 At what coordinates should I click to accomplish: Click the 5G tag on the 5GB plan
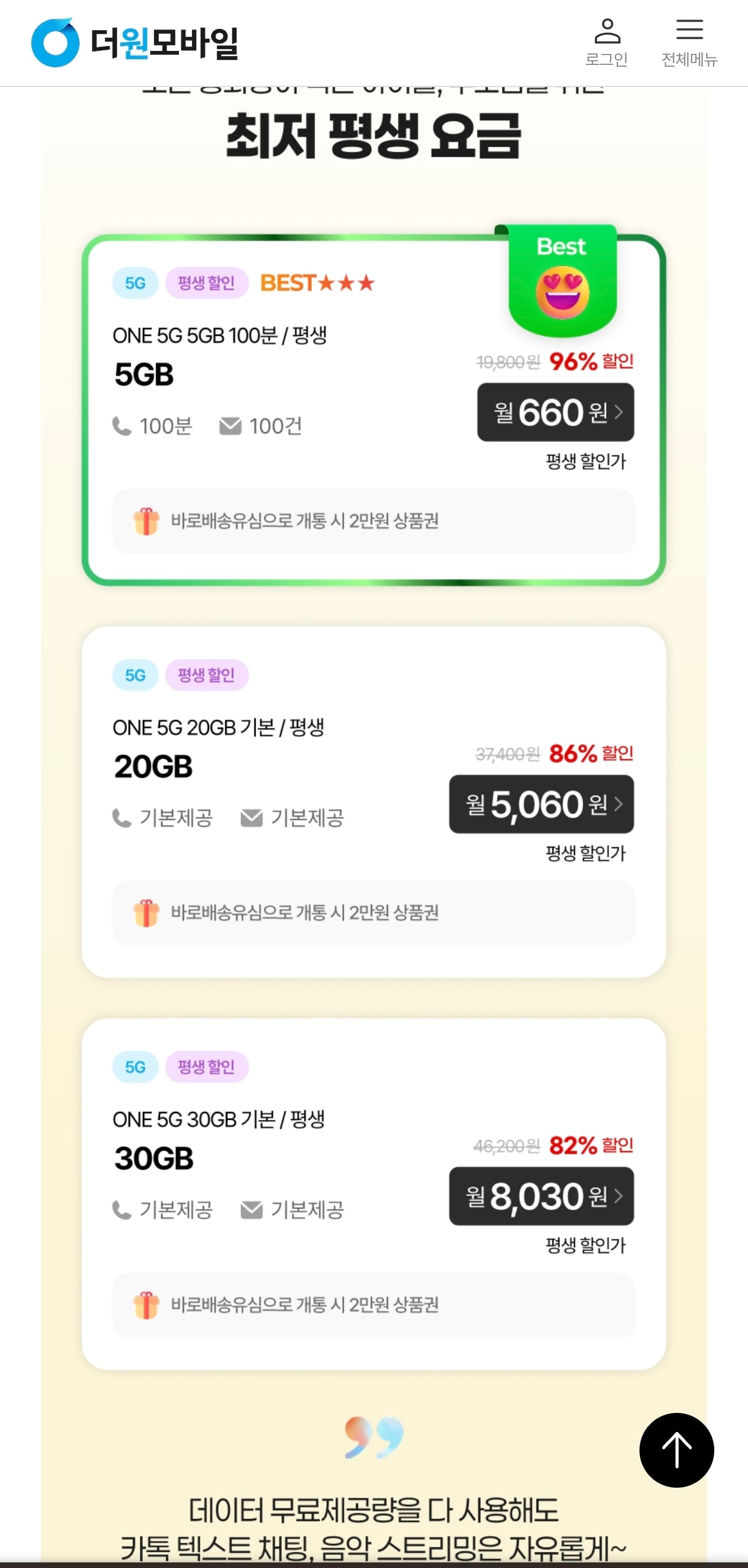coord(135,283)
